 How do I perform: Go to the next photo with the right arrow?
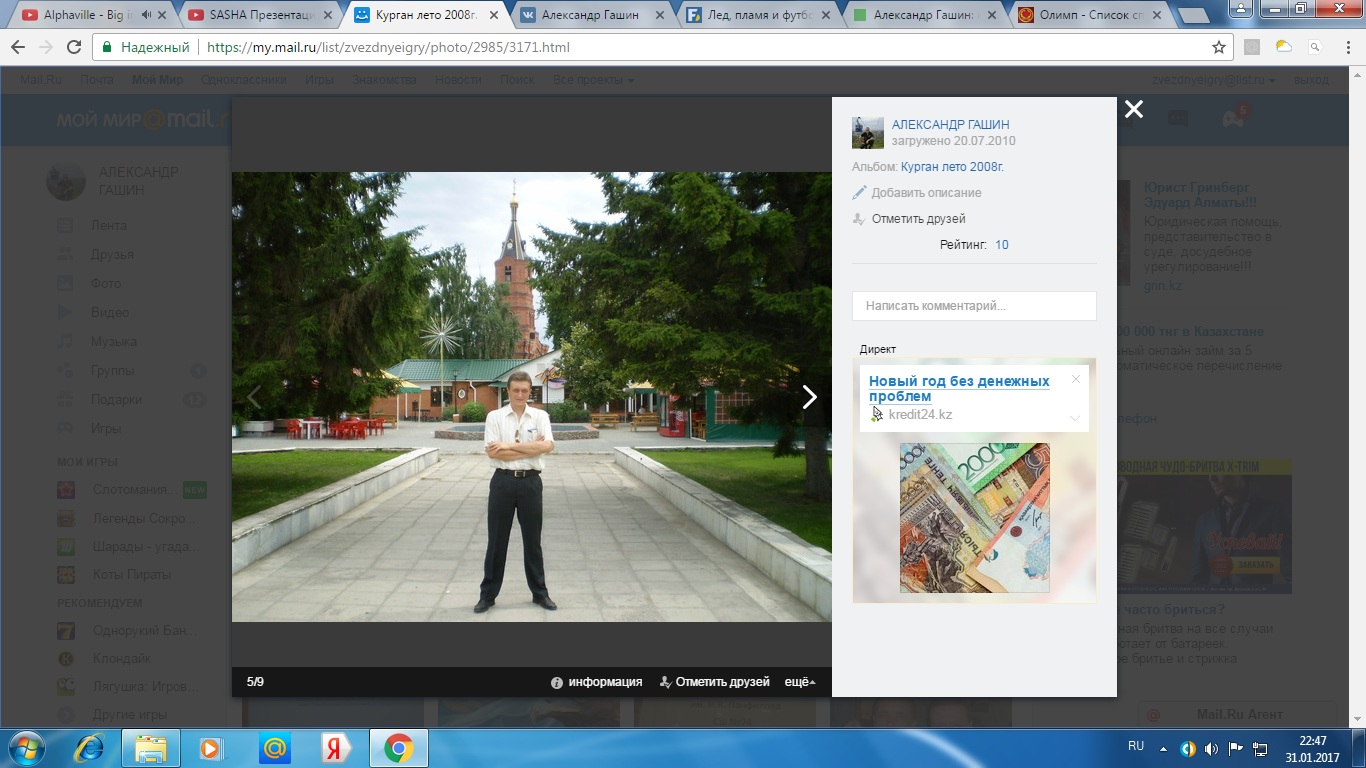point(809,397)
